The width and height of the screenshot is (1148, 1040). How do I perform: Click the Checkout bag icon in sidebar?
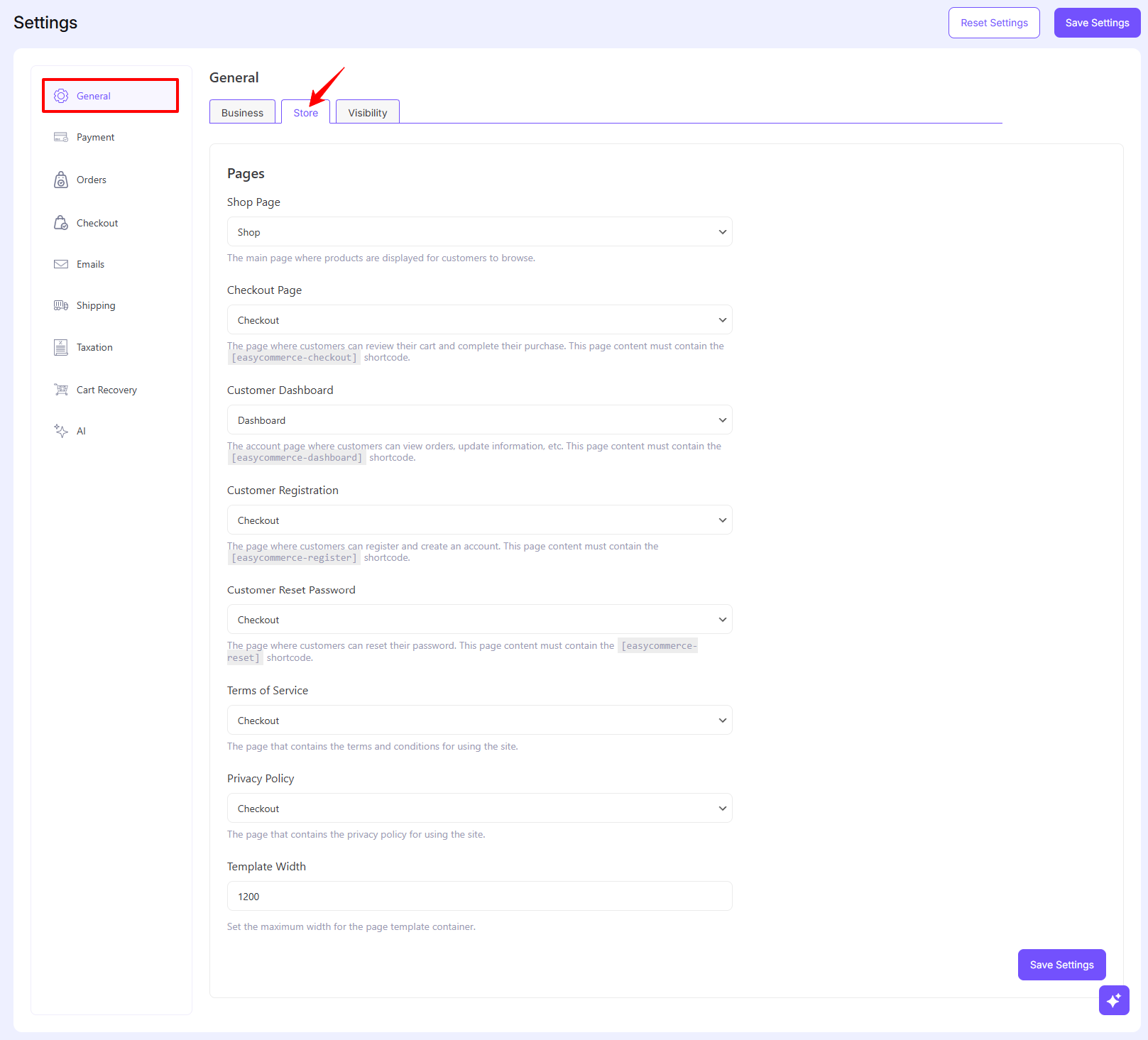tap(61, 223)
